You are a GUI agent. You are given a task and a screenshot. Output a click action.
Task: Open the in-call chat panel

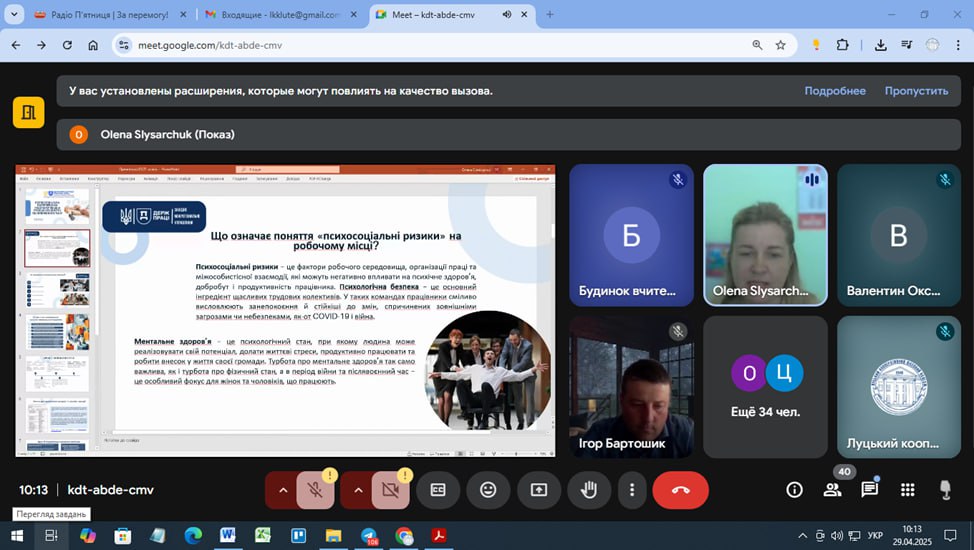click(869, 490)
